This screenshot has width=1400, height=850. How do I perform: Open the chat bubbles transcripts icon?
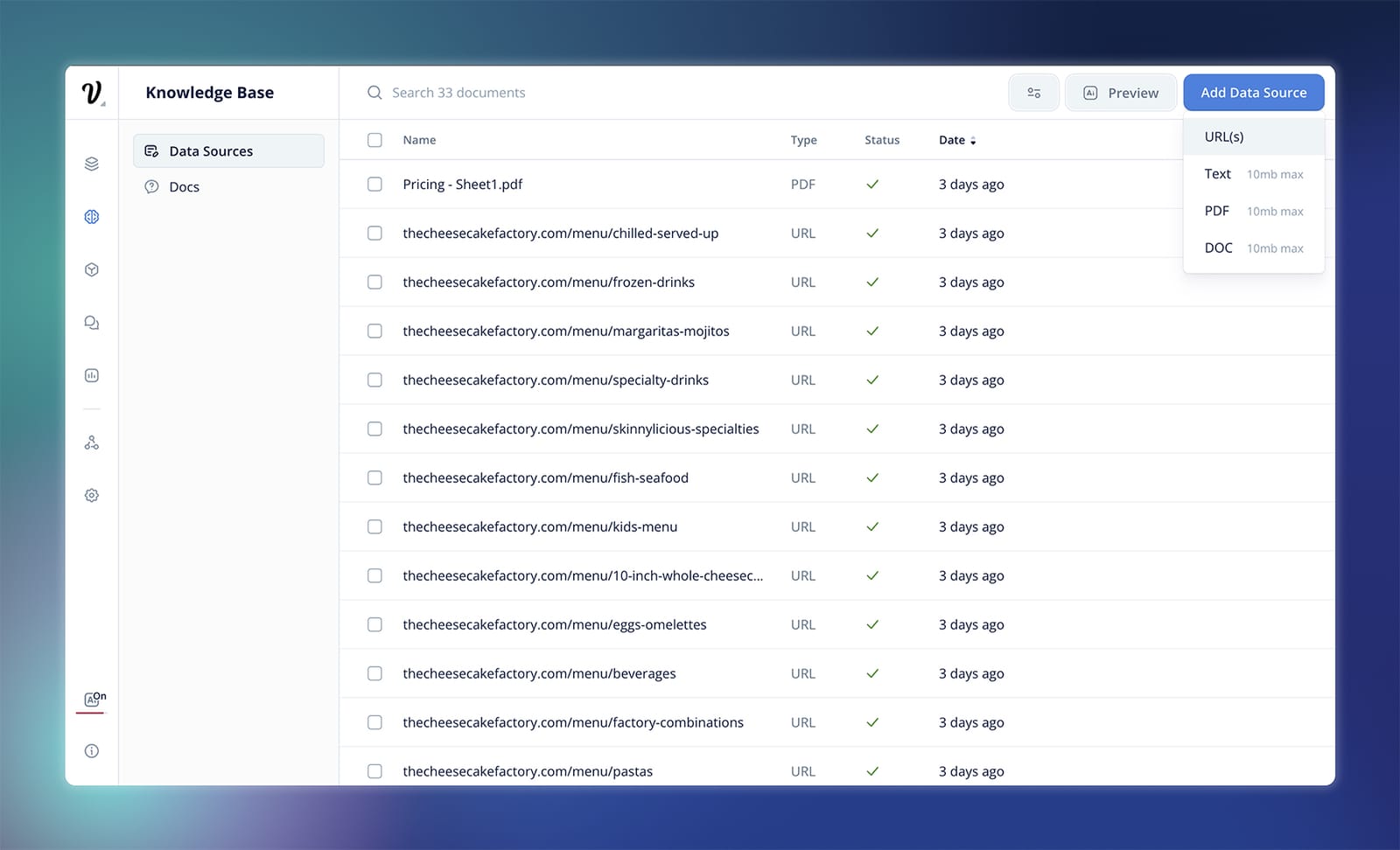coord(92,323)
